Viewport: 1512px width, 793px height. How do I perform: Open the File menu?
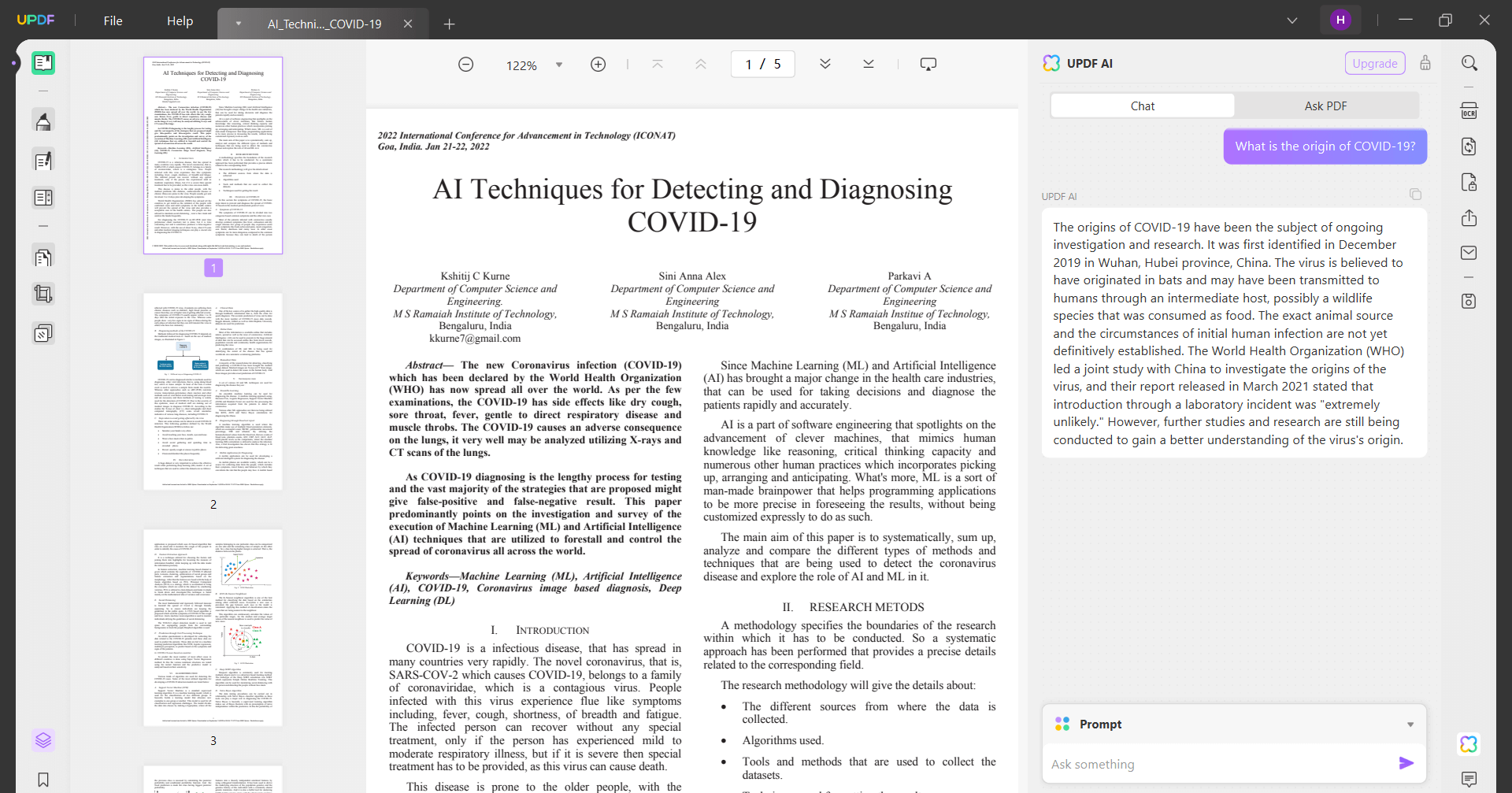(113, 20)
